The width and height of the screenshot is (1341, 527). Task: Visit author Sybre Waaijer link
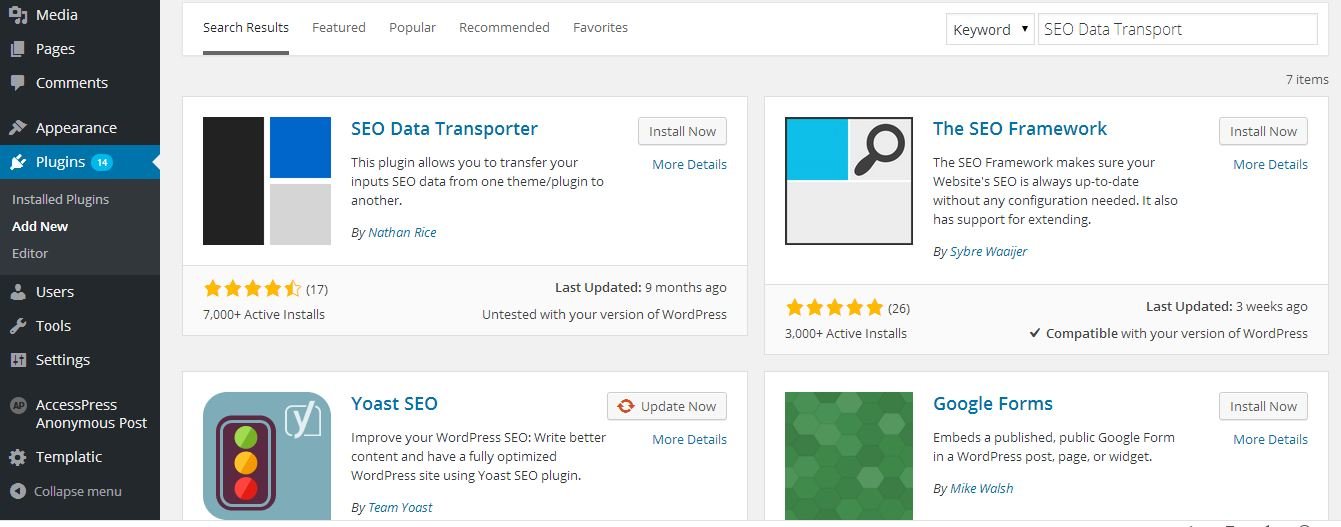click(988, 251)
